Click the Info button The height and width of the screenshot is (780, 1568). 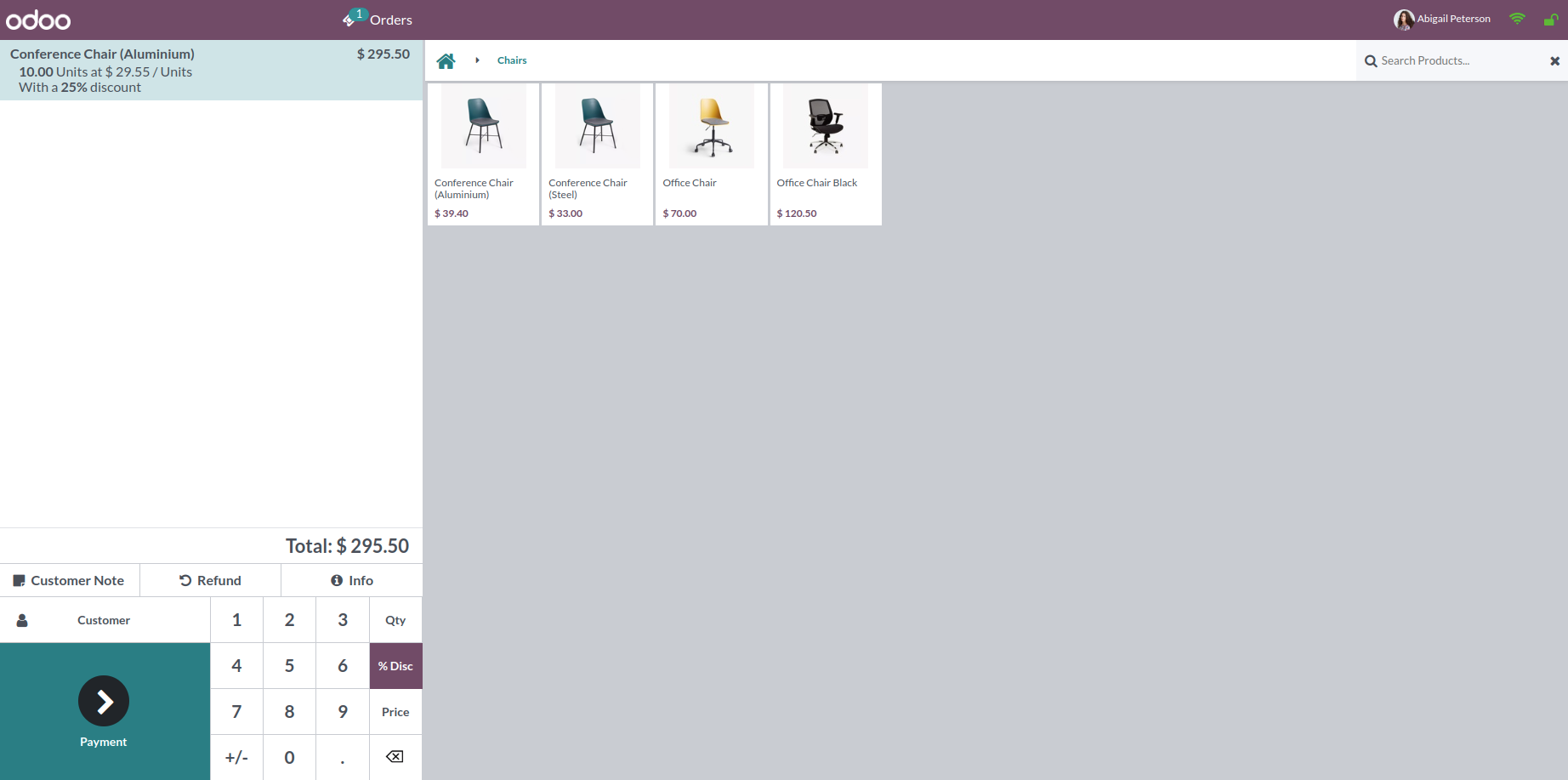352,580
